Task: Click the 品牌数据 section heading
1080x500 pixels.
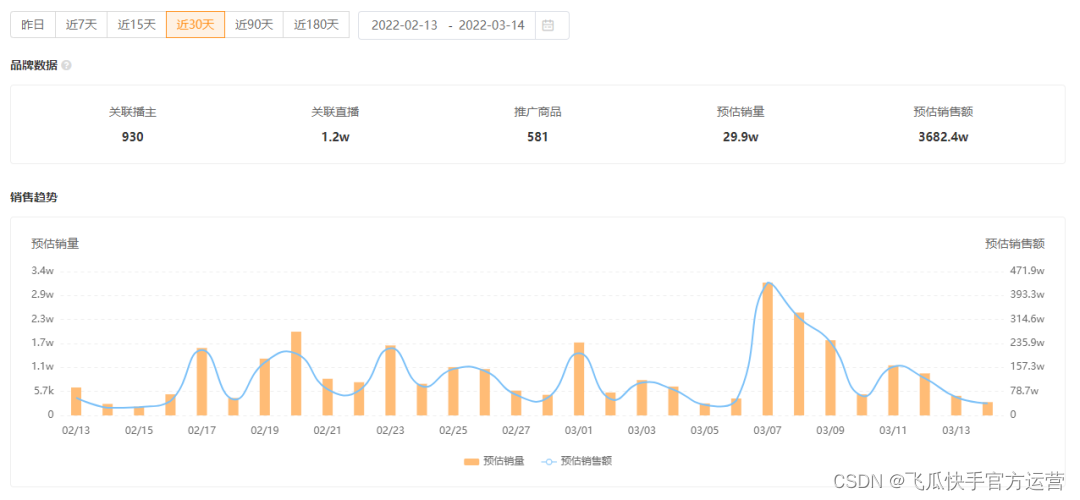Action: [34, 65]
